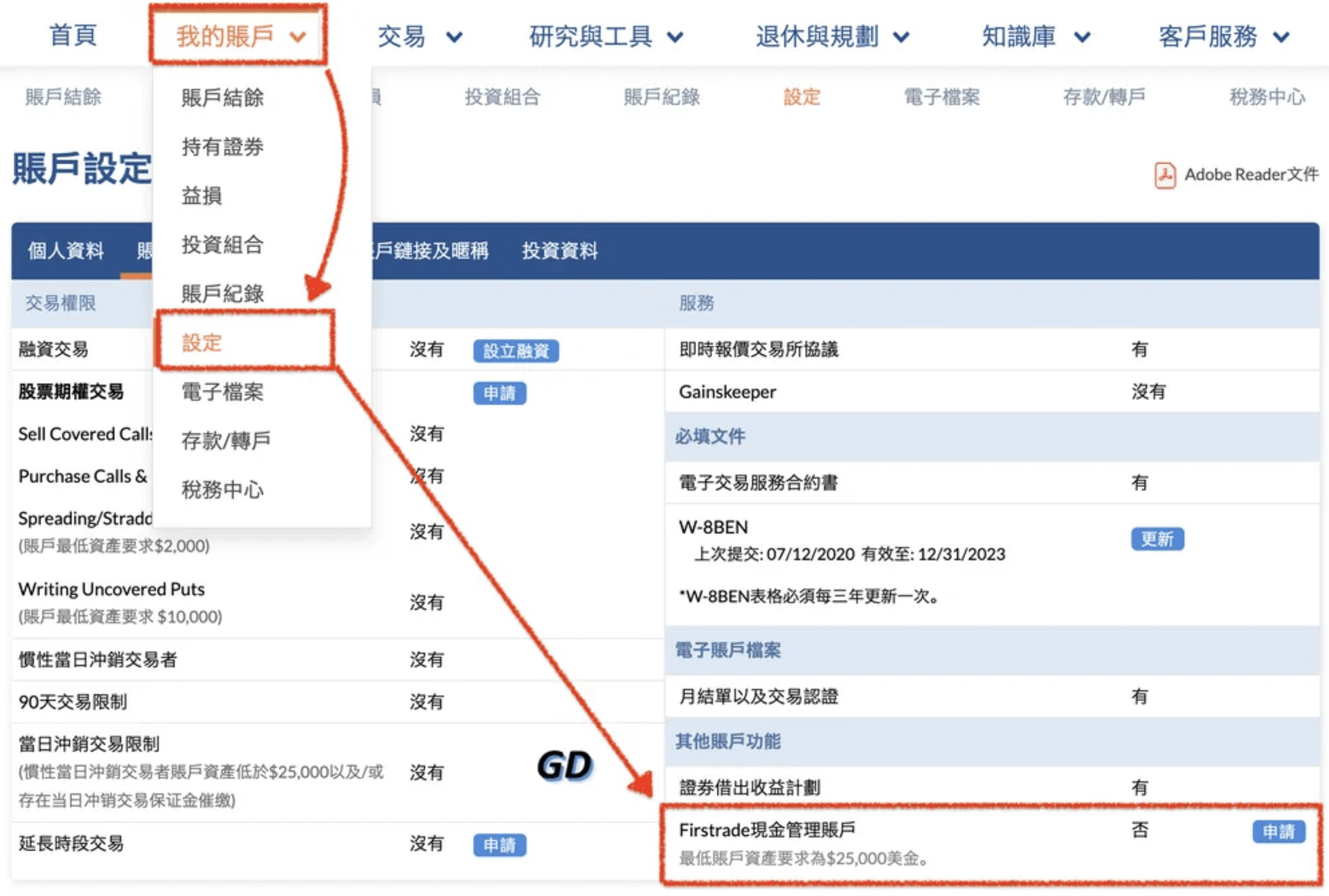
Task: Go to 首頁 in top navigation
Action: [73, 36]
